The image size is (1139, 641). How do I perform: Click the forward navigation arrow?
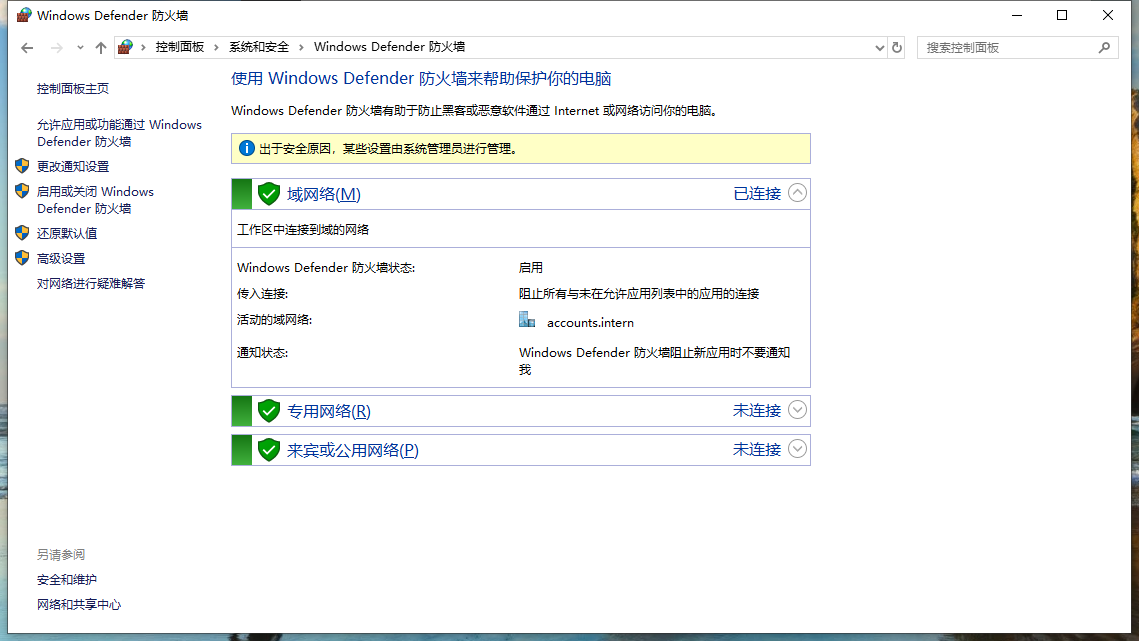56,48
